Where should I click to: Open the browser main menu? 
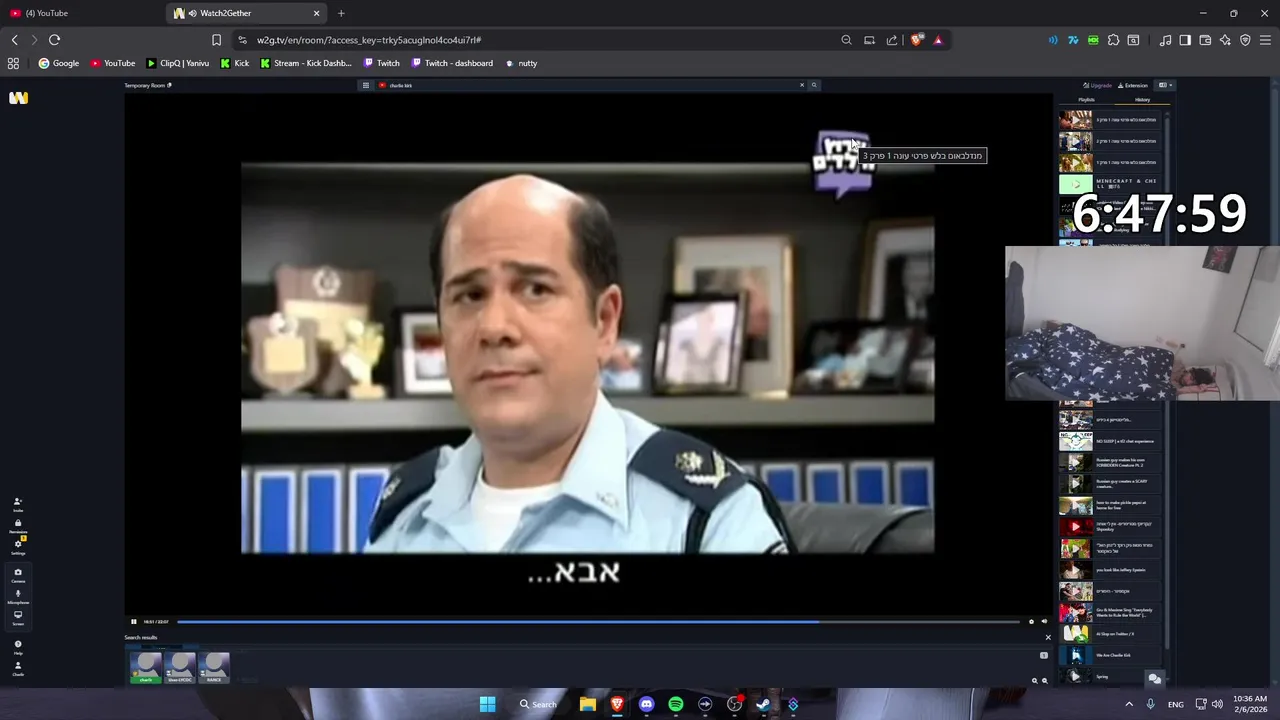click(1265, 40)
